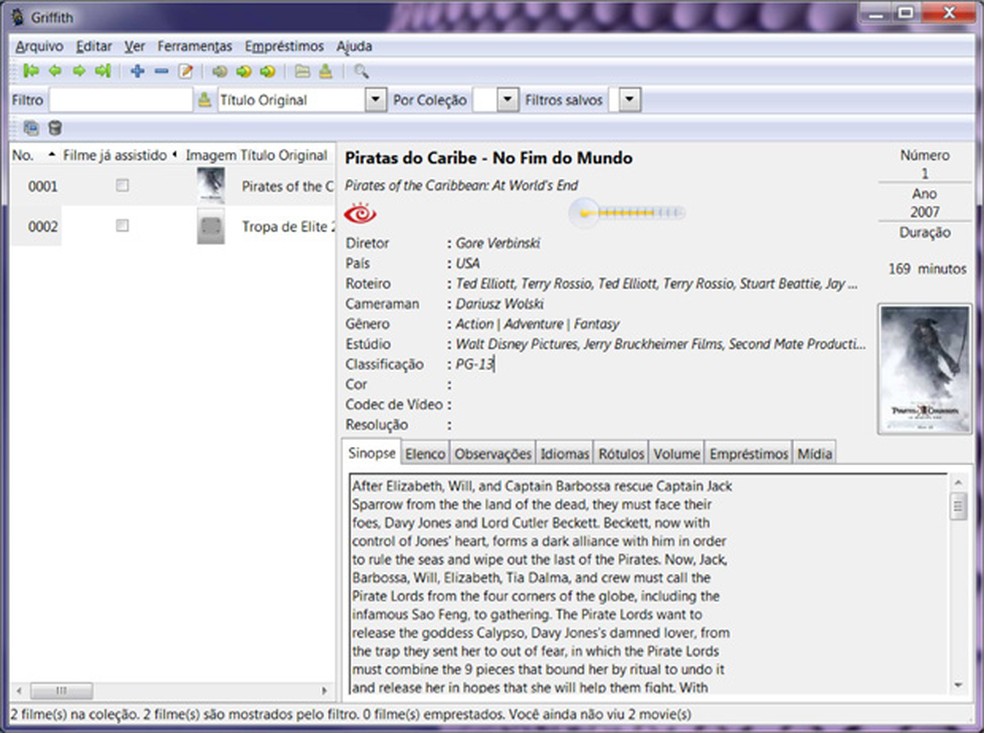Click the middle yellow-green arrow toolbar icon
The image size is (984, 733).
coord(243,72)
